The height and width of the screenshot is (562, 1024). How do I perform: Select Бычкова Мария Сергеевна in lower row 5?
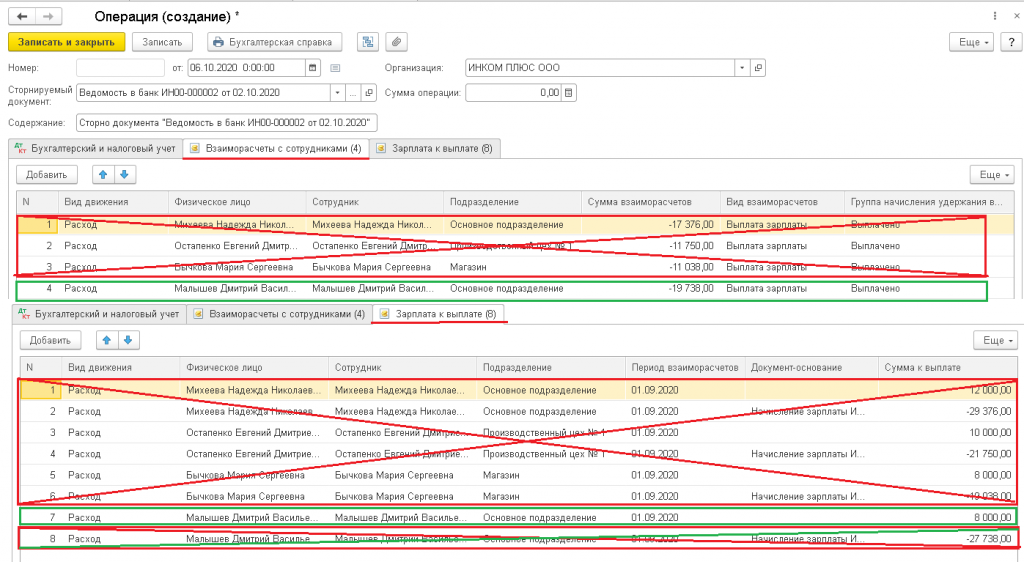(245, 475)
